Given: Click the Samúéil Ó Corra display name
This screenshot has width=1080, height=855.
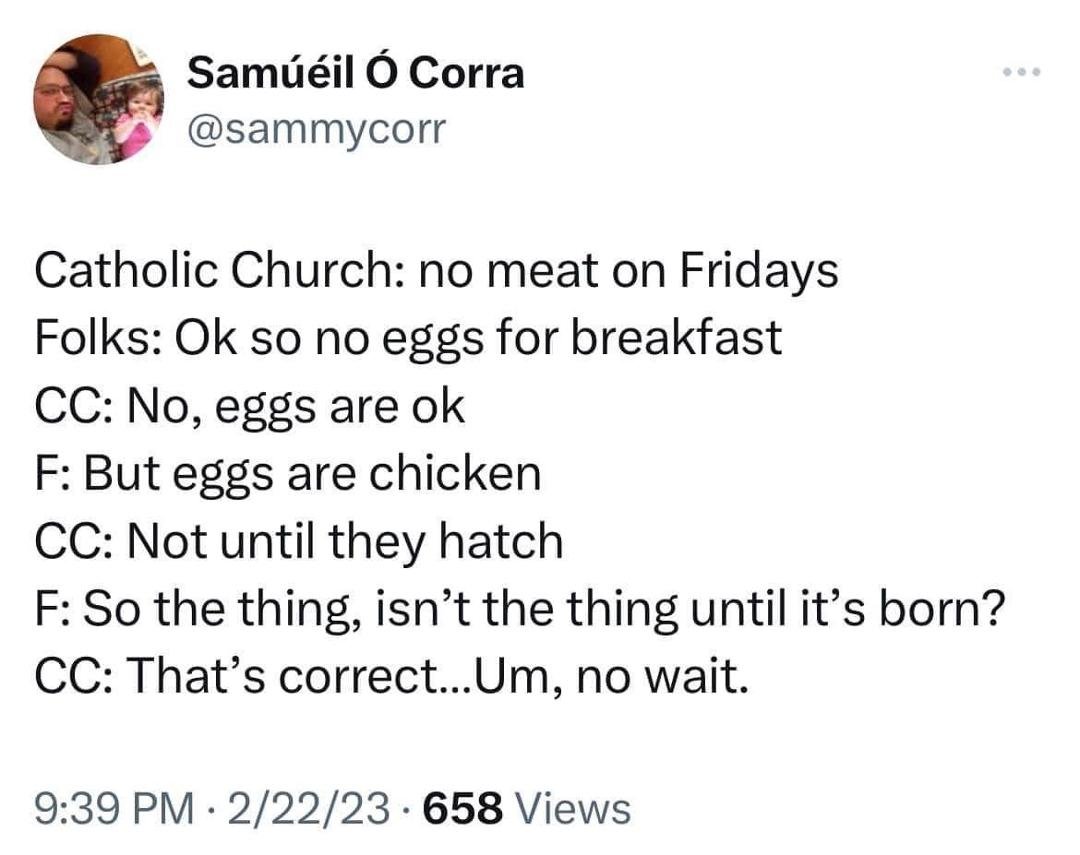Looking at the screenshot, I should point(355,72).
